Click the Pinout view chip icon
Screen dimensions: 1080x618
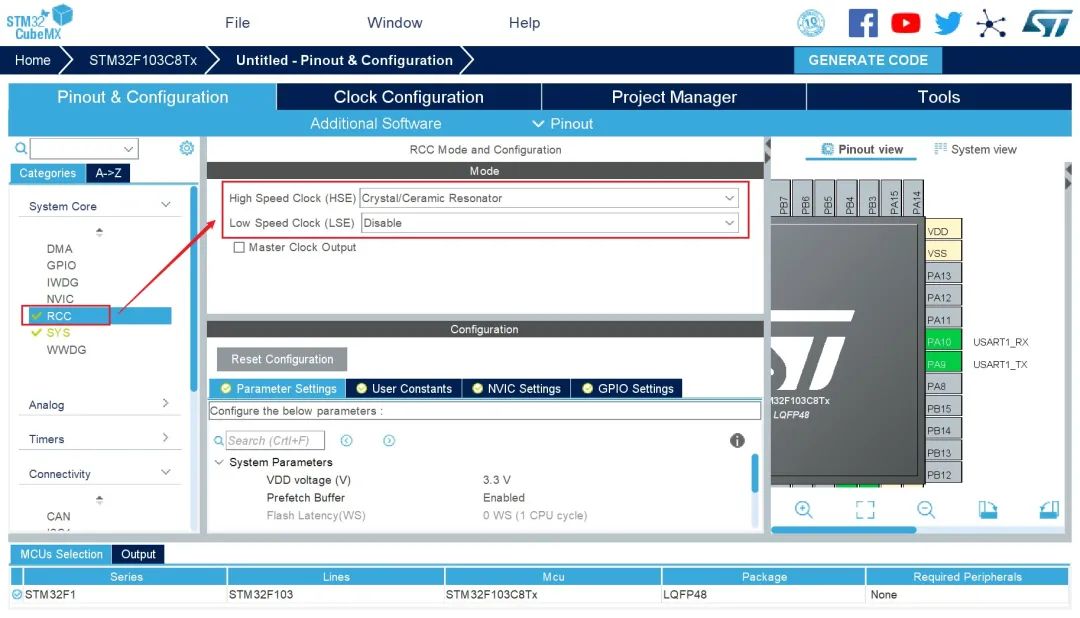[x=827, y=149]
